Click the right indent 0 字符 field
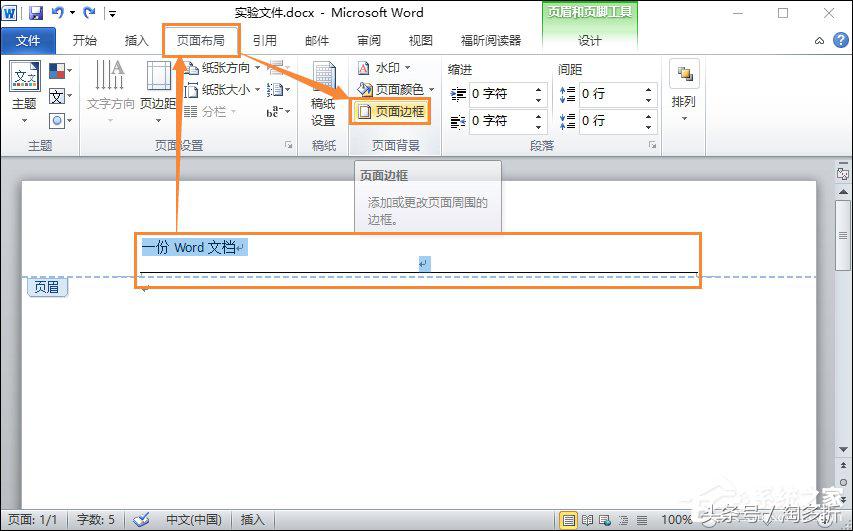Image resolution: width=853 pixels, height=531 pixels. click(x=500, y=121)
